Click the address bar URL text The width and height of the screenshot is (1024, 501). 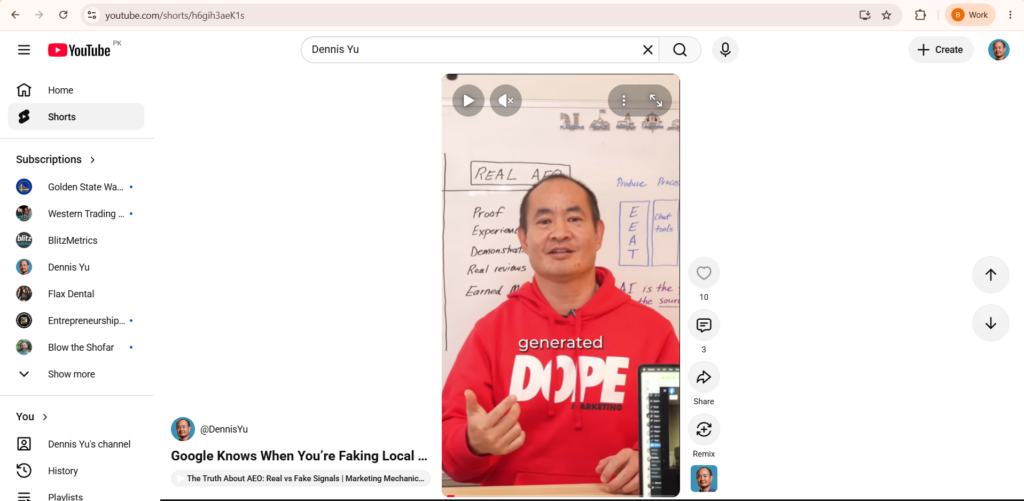click(x=175, y=15)
